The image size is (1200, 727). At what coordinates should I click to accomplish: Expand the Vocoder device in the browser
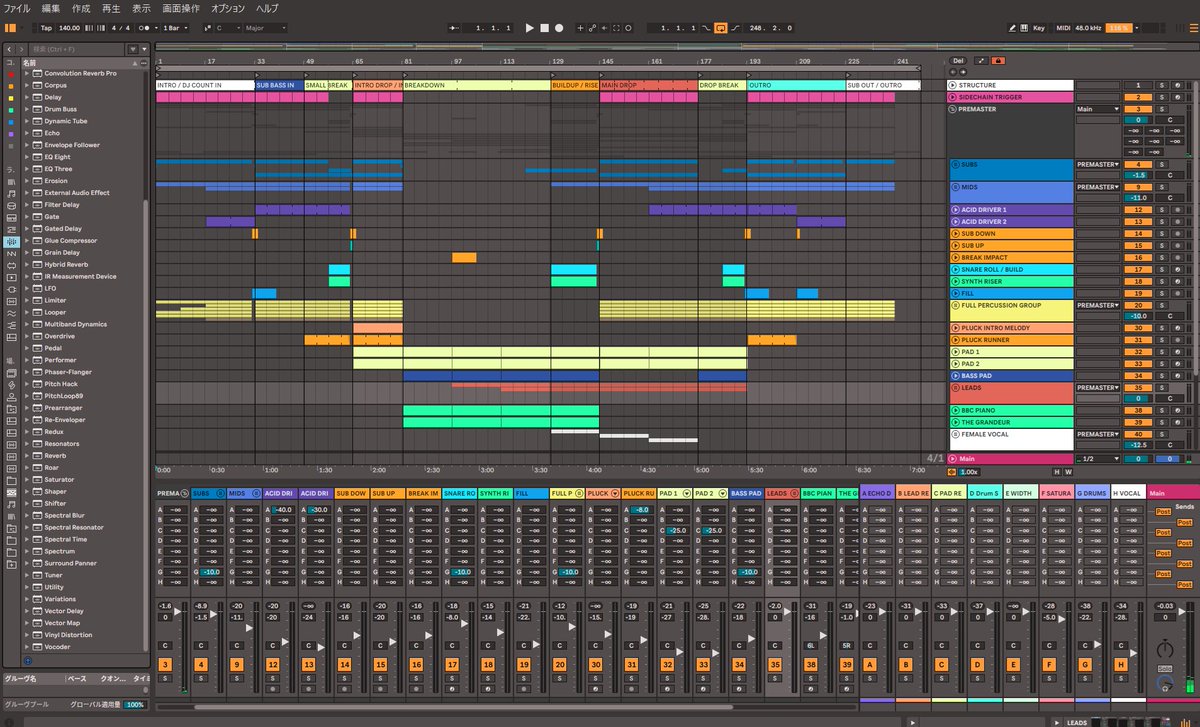coord(27,647)
